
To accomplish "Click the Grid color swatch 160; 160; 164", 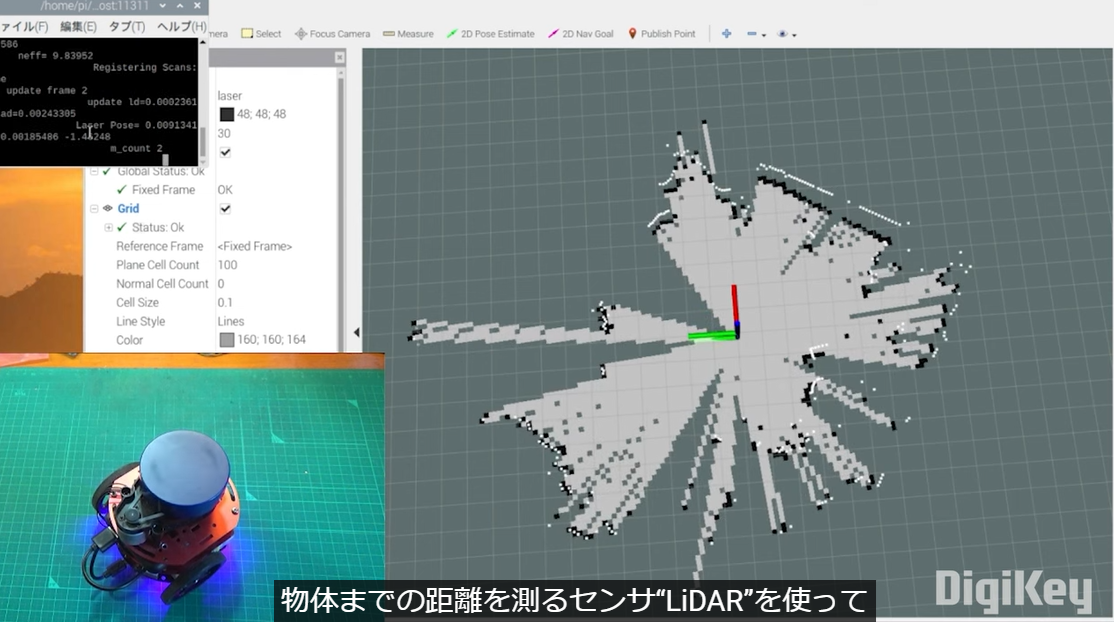I will (x=226, y=340).
